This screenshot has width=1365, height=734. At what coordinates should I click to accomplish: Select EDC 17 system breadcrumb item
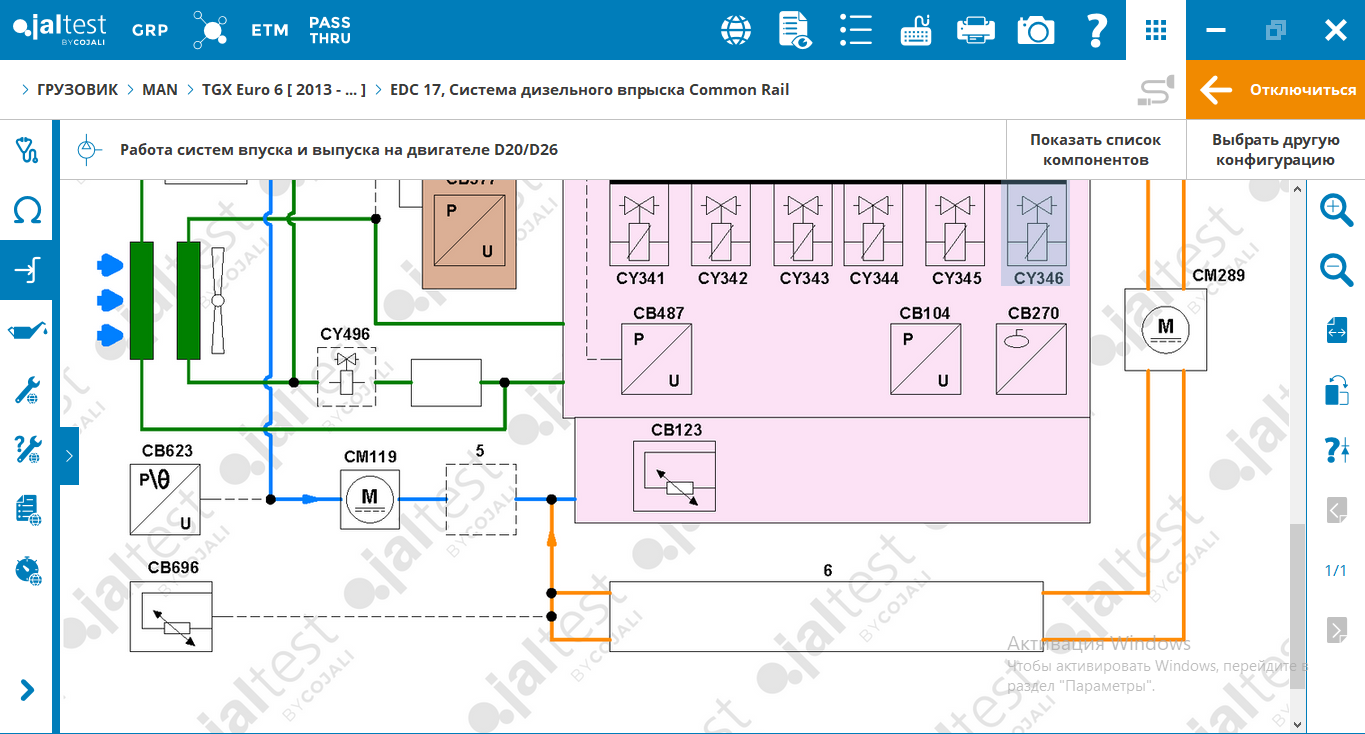tap(590, 90)
